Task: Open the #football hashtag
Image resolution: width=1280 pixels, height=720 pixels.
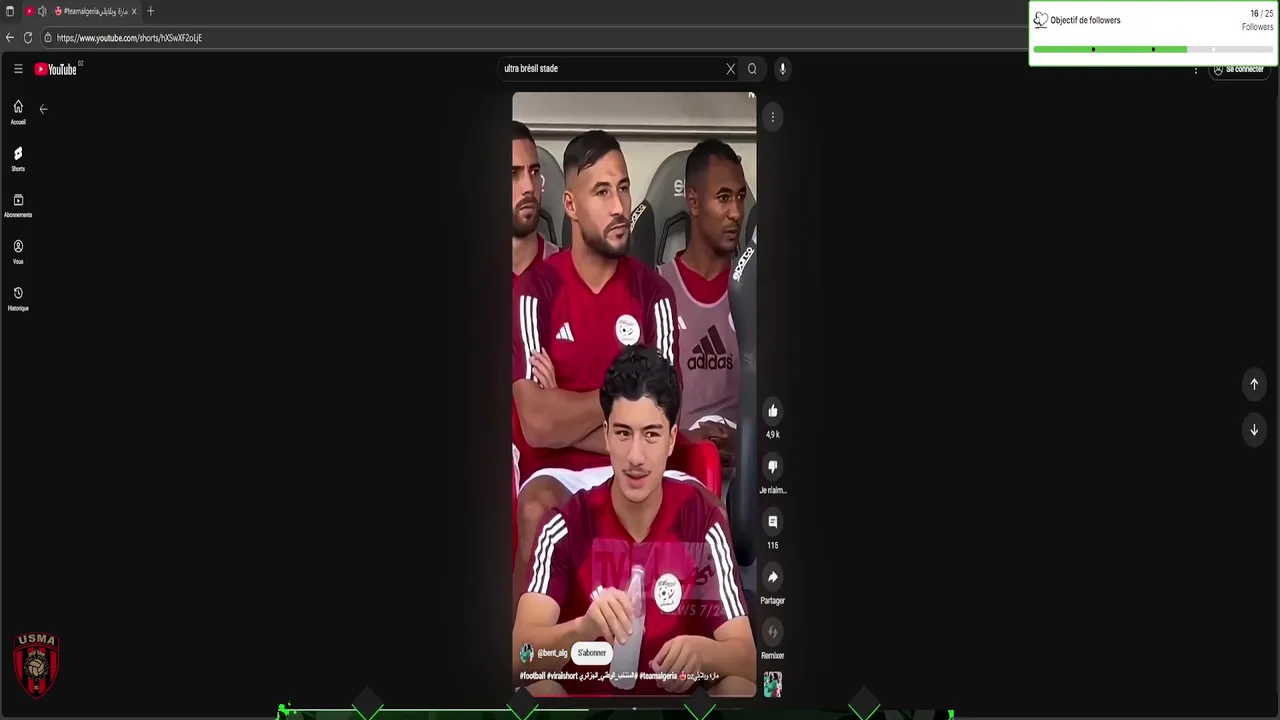Action: pyautogui.click(x=532, y=676)
